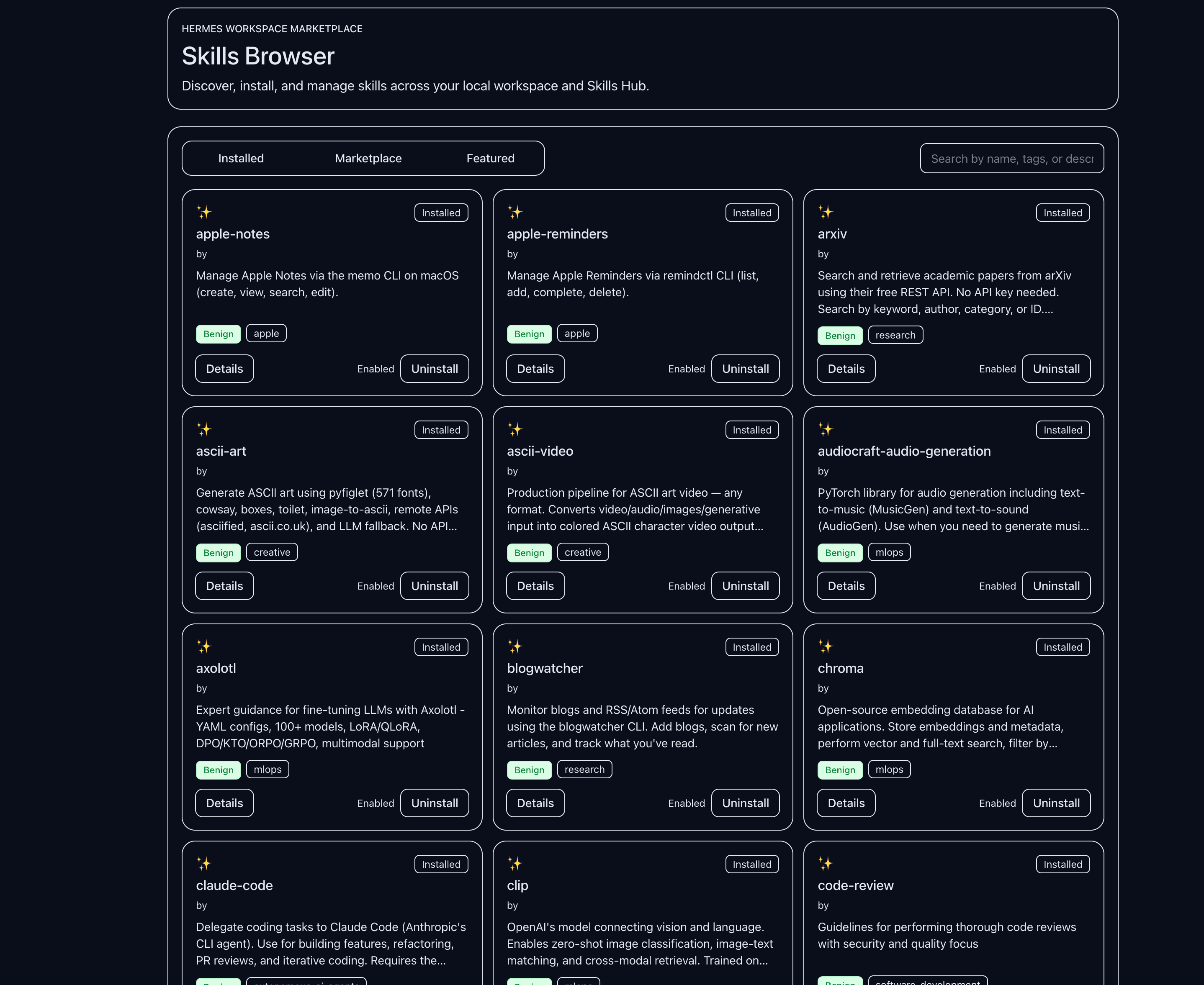Disable the ascii-video skill via its Enabled toggle

point(686,585)
